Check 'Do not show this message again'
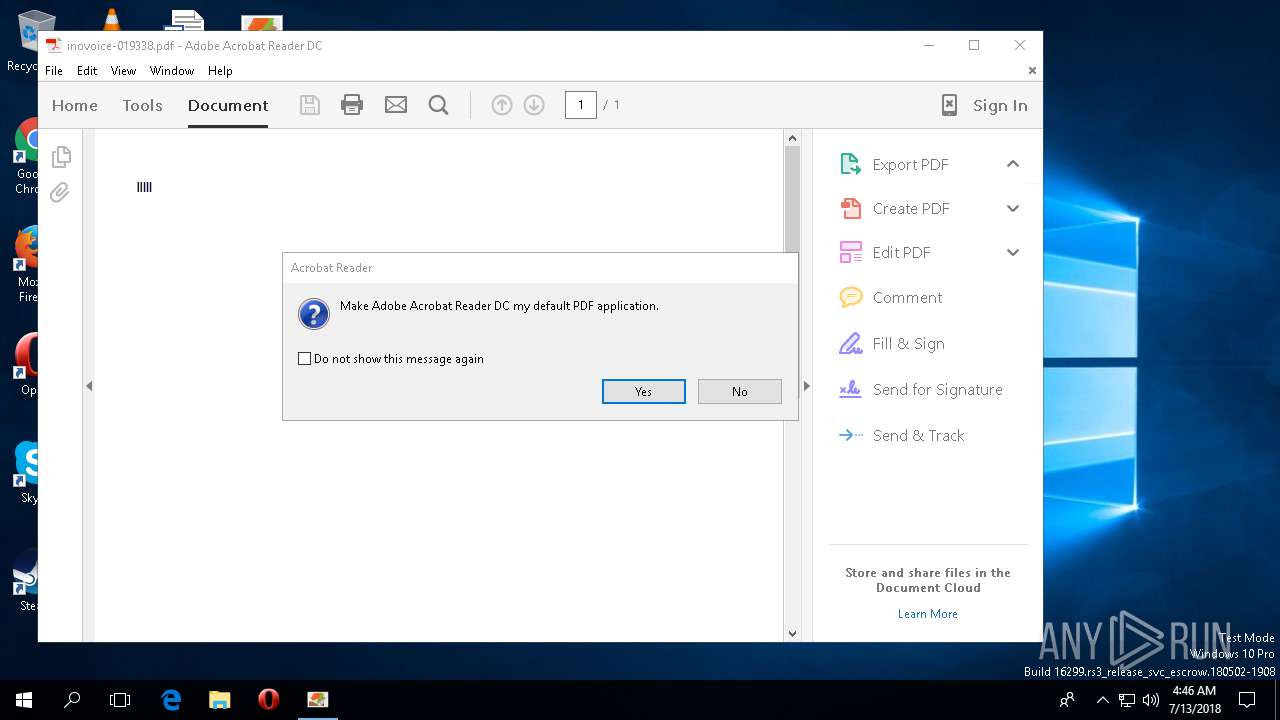 tap(305, 358)
